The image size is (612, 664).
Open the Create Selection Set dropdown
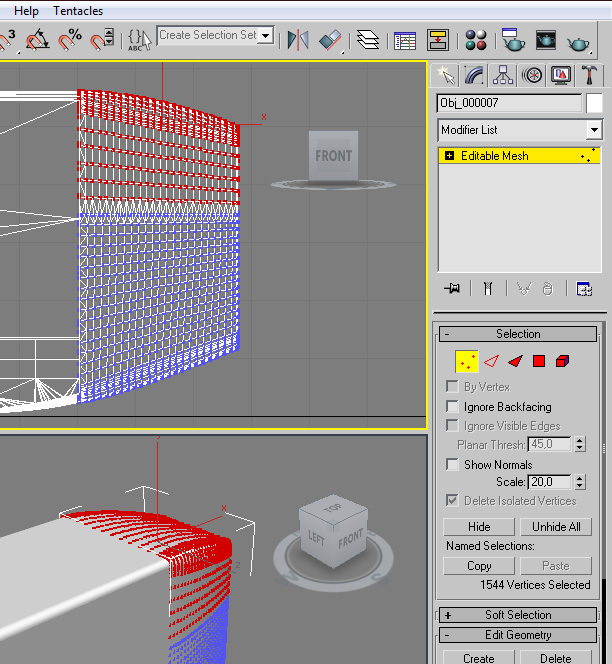(266, 35)
